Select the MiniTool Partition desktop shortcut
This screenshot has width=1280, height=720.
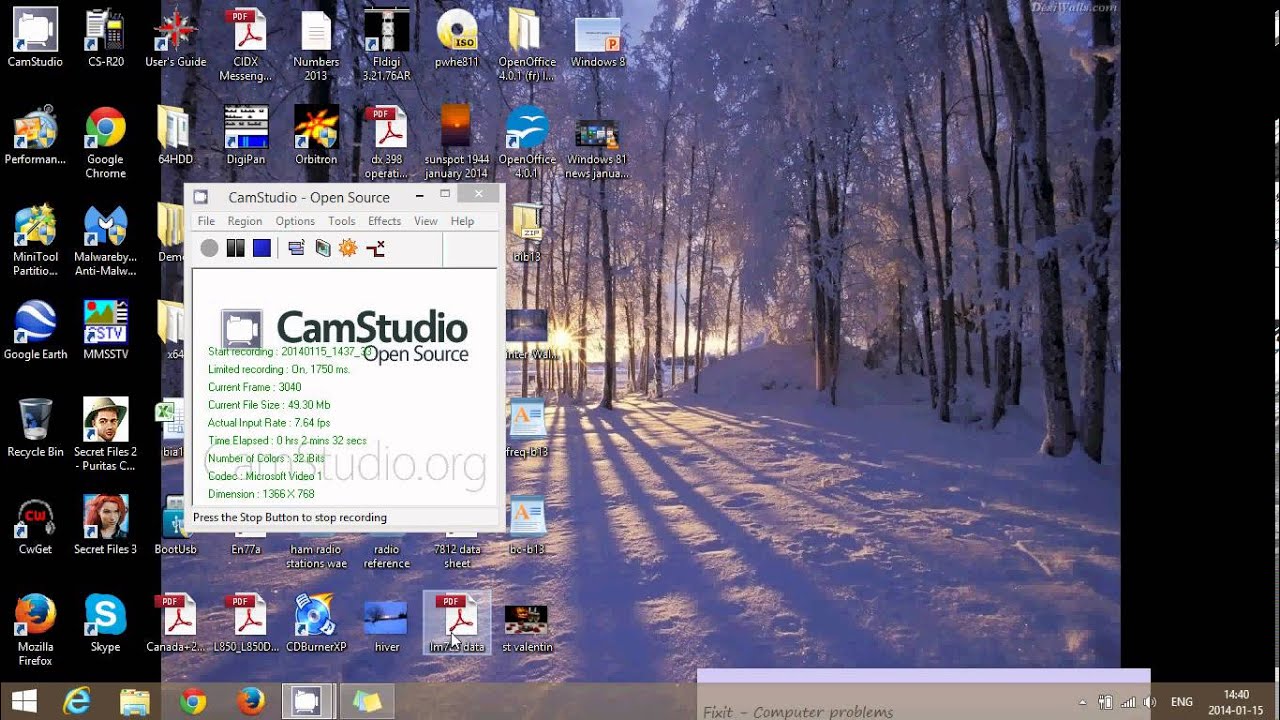35,241
